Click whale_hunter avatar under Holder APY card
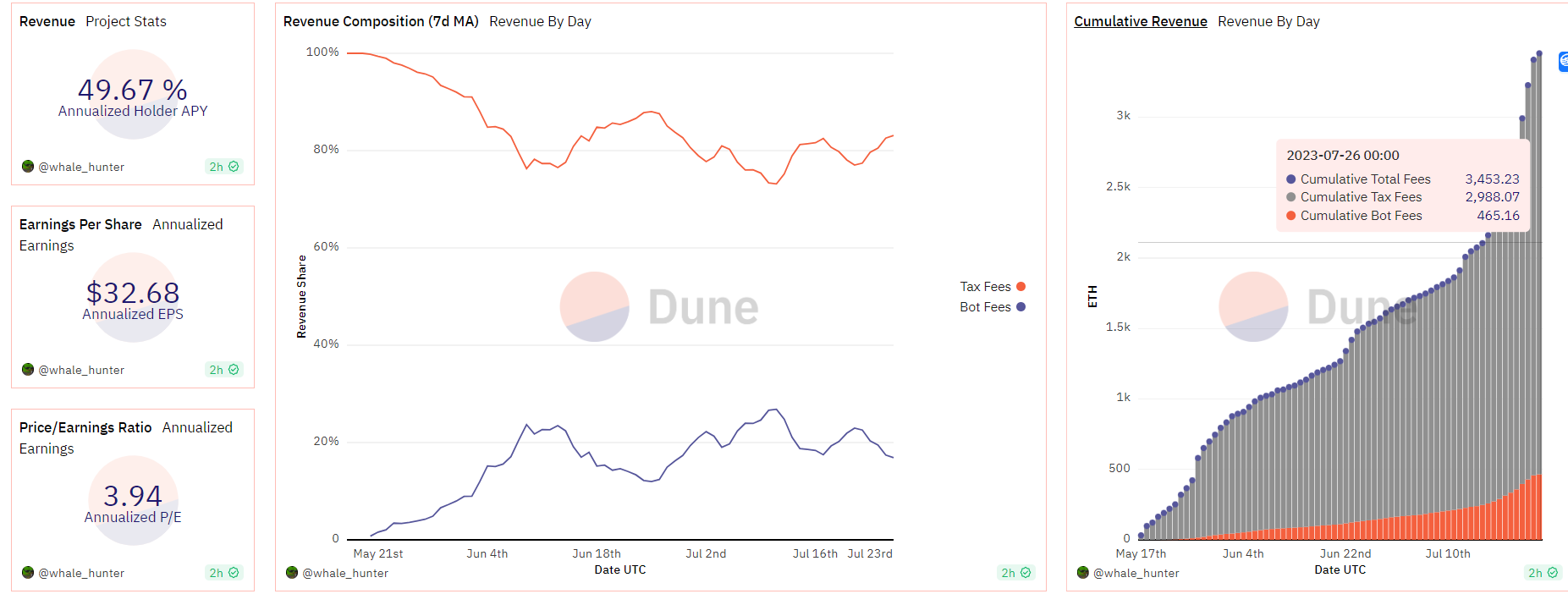This screenshot has width=1568, height=594. [x=28, y=167]
